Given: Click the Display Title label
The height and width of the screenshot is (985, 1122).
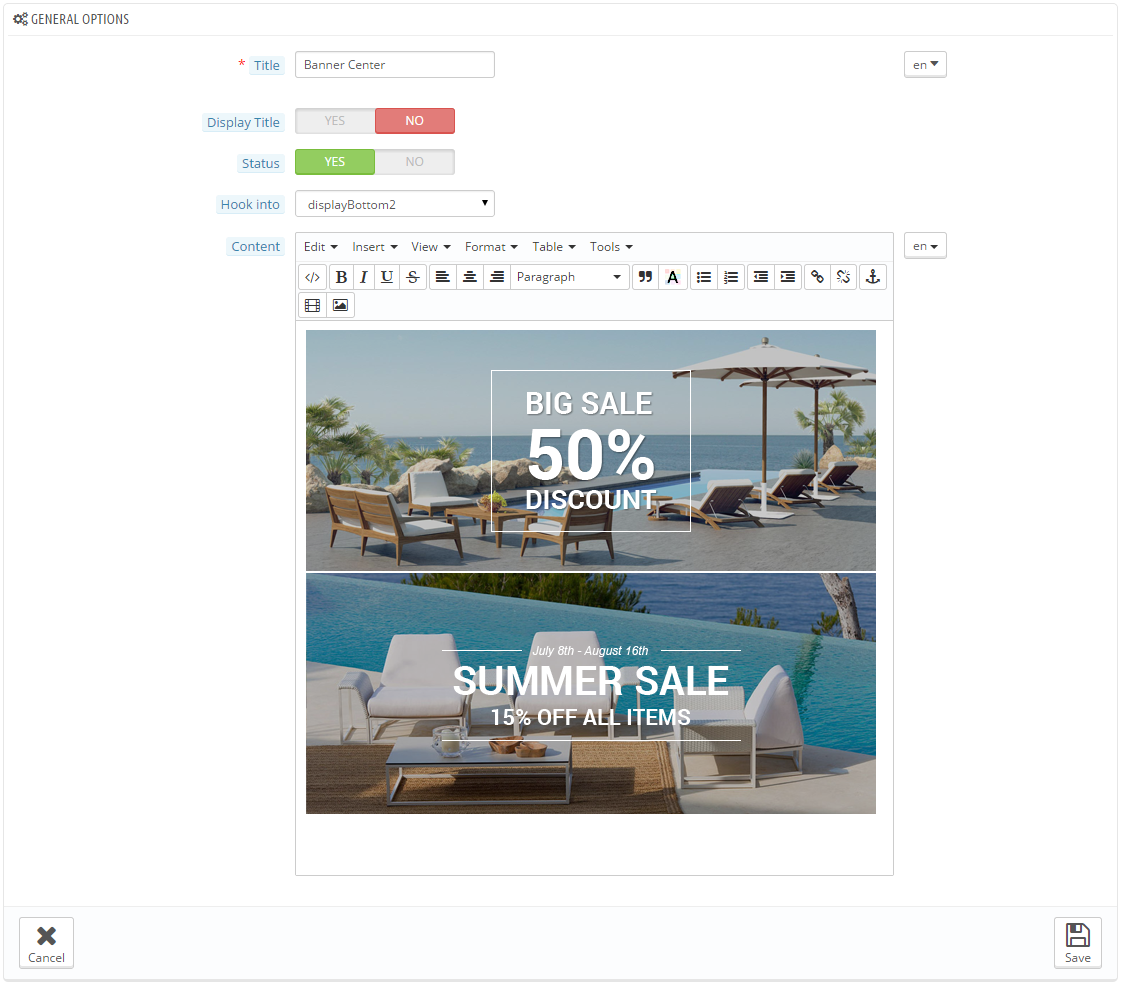Looking at the screenshot, I should click(x=243, y=122).
